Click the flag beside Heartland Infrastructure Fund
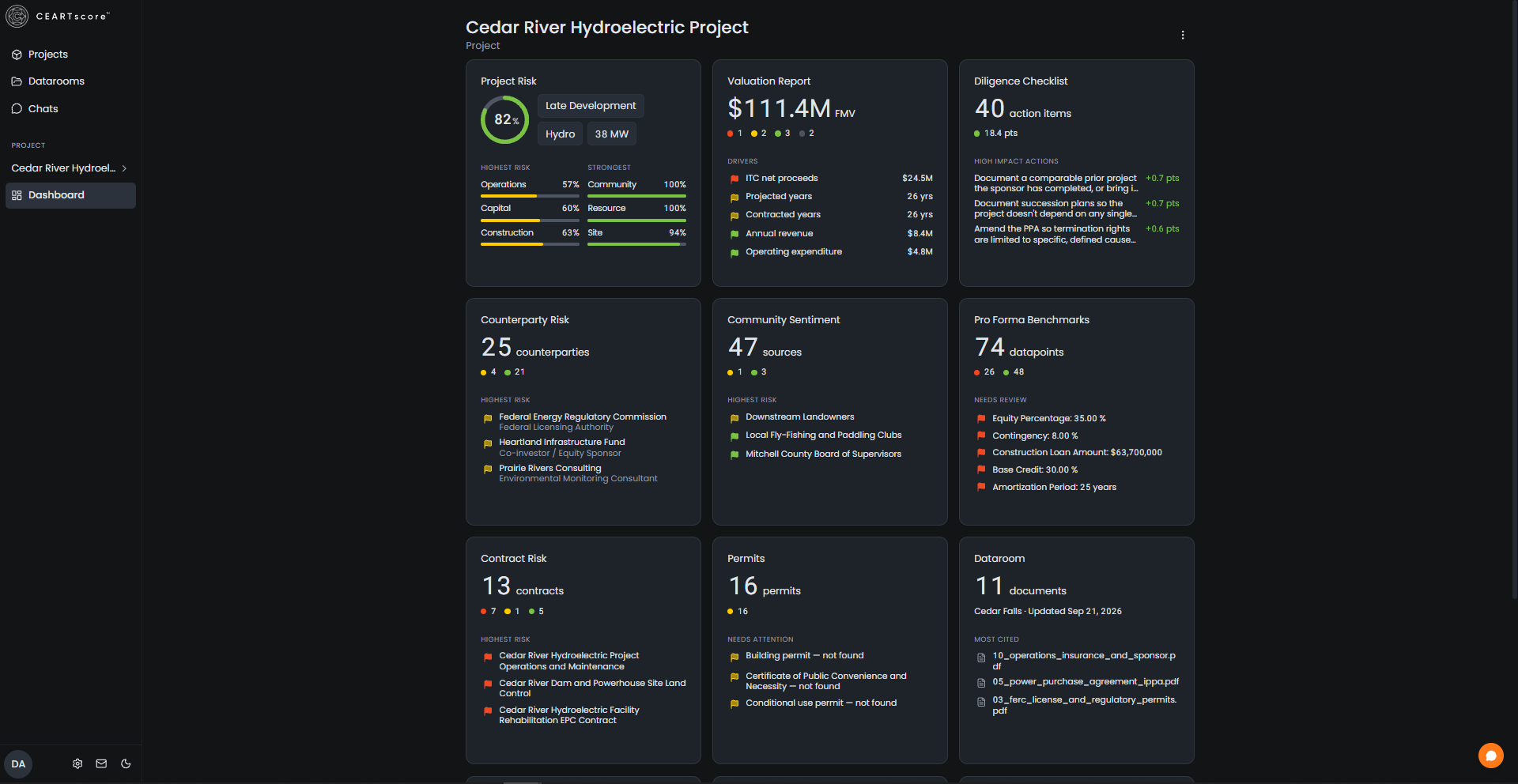Viewport: 1518px width, 784px height. pyautogui.click(x=488, y=444)
